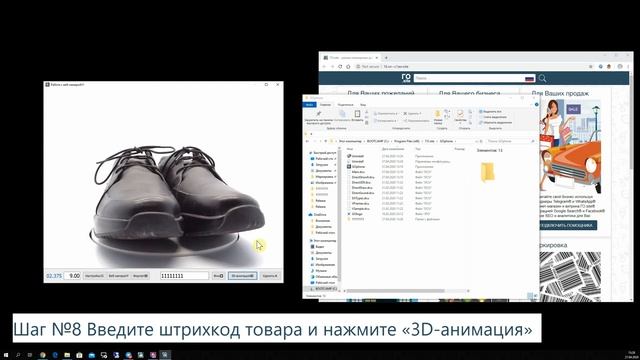The image size is (640, 360).
Task: Click Explorer help icon near ribbon
Action: click(536, 105)
